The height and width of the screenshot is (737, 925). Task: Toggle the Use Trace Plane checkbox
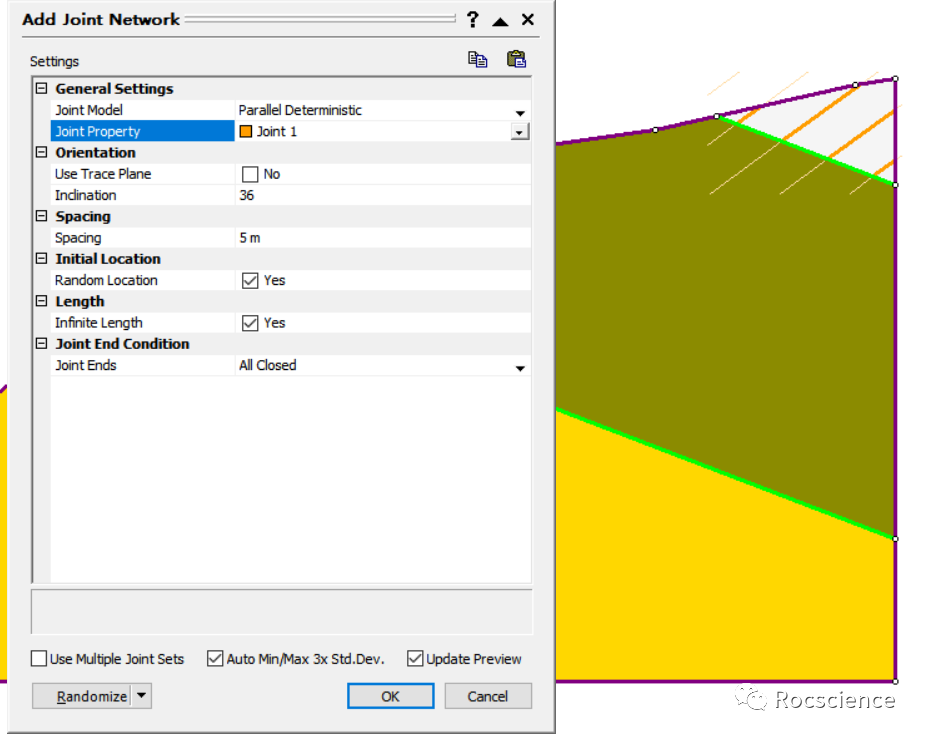pyautogui.click(x=250, y=174)
